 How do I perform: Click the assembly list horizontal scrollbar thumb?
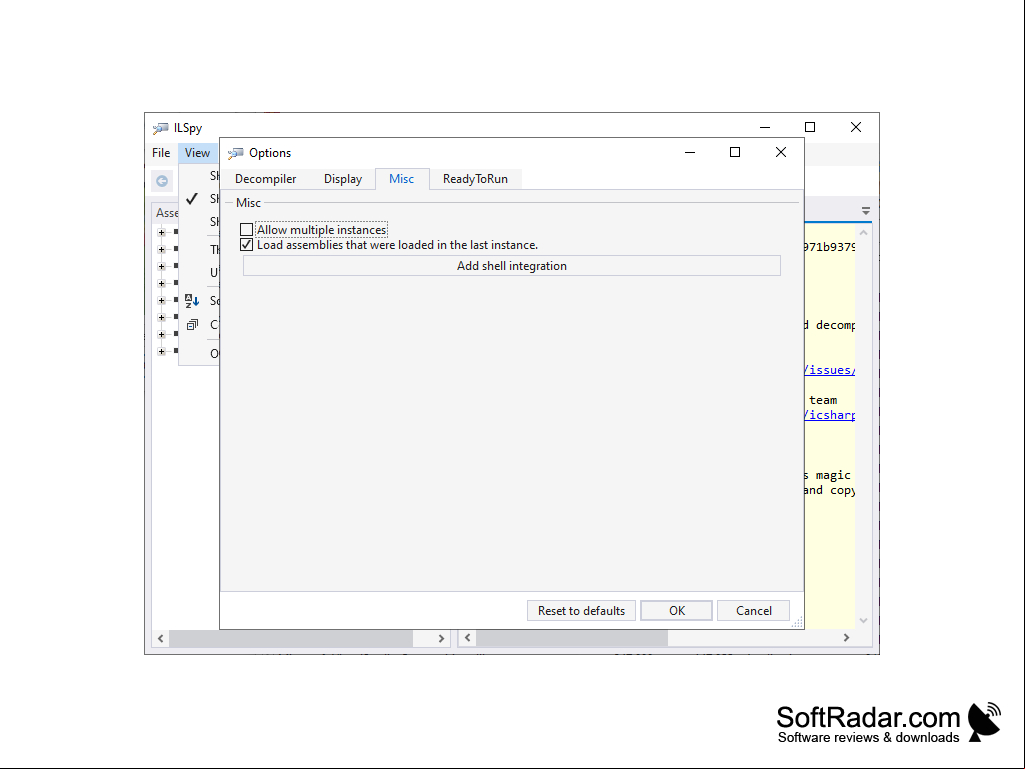(x=291, y=638)
